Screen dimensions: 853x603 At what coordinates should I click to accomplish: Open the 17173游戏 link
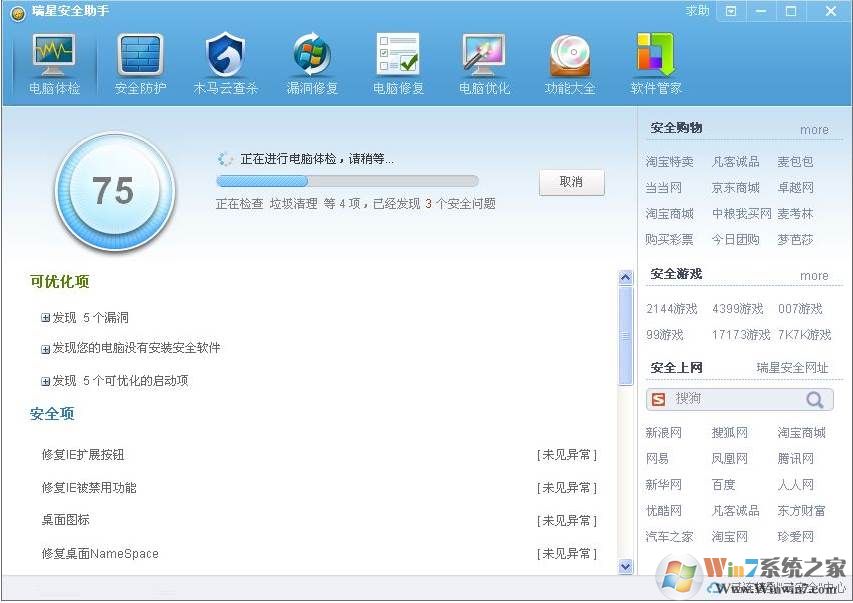[741, 335]
